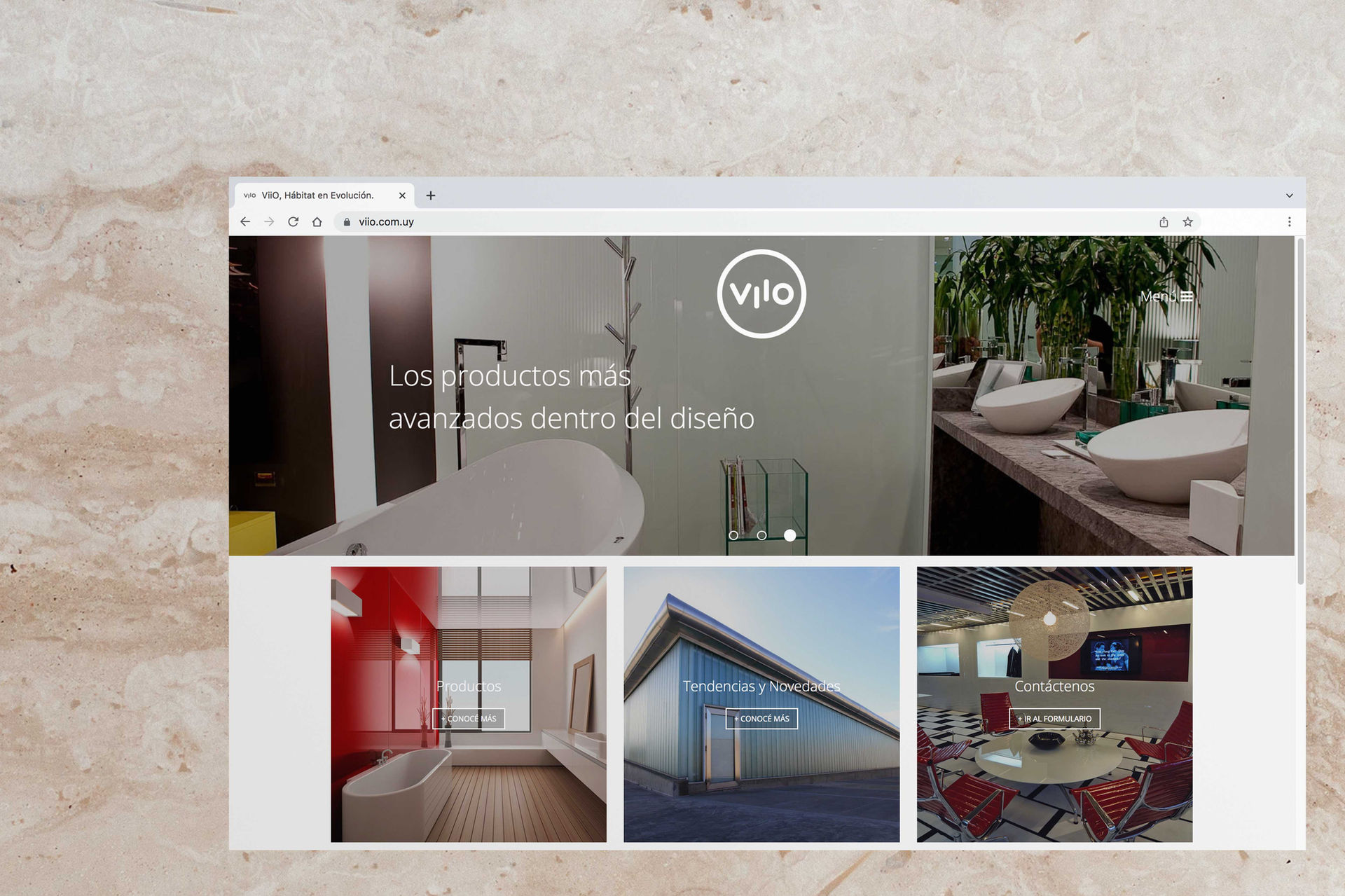The height and width of the screenshot is (896, 1345).
Task: Click the padlock site security icon
Action: (x=347, y=222)
